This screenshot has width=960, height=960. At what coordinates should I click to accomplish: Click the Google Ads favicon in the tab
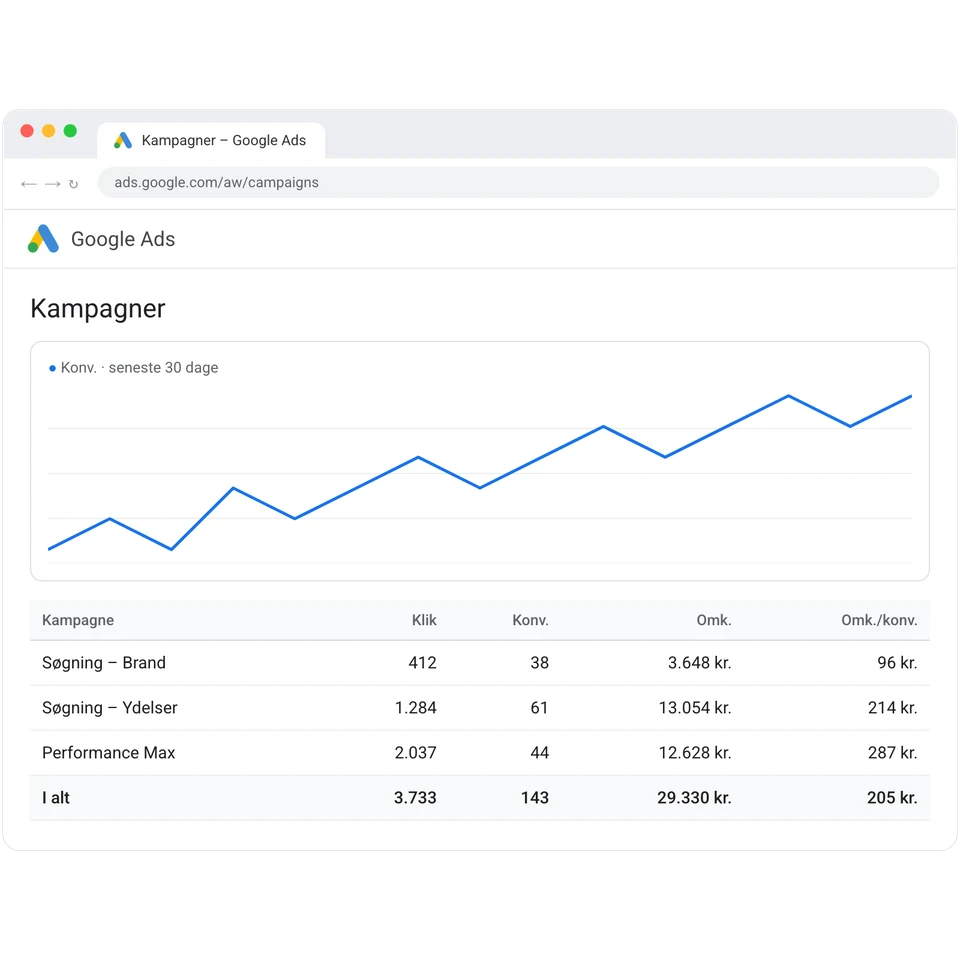123,140
